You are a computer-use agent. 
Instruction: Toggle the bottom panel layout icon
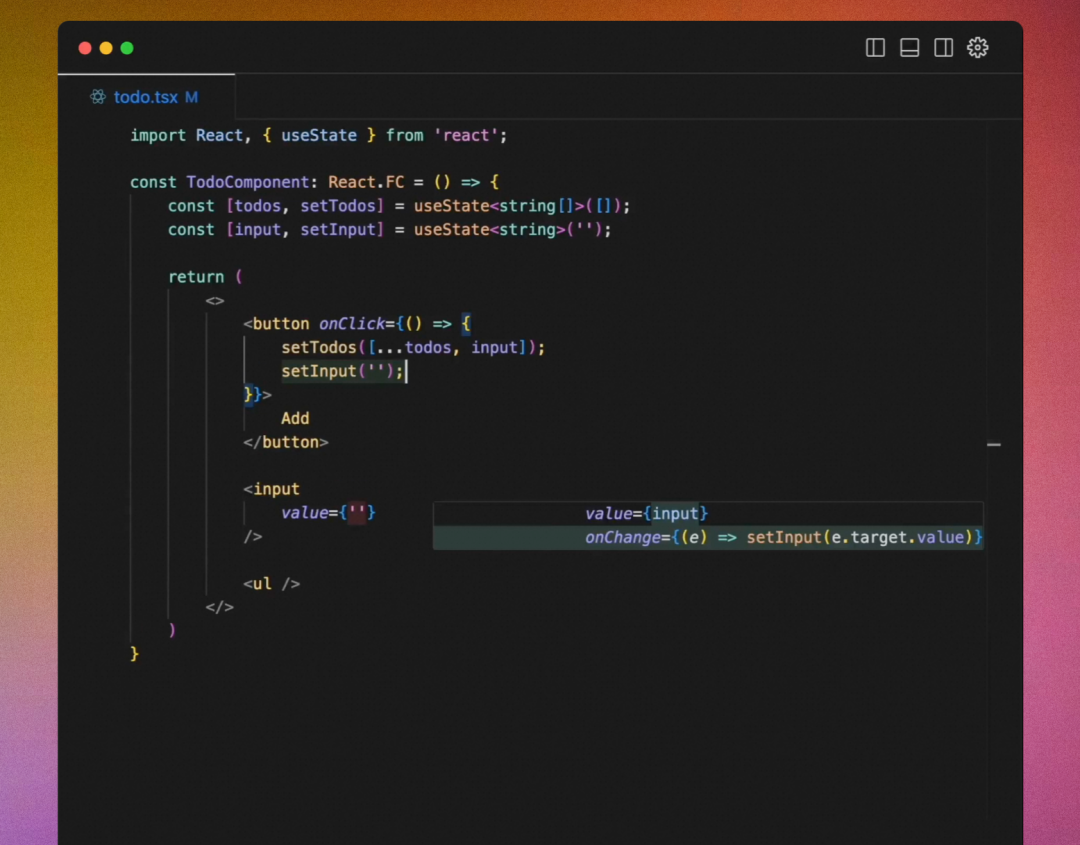coord(909,48)
